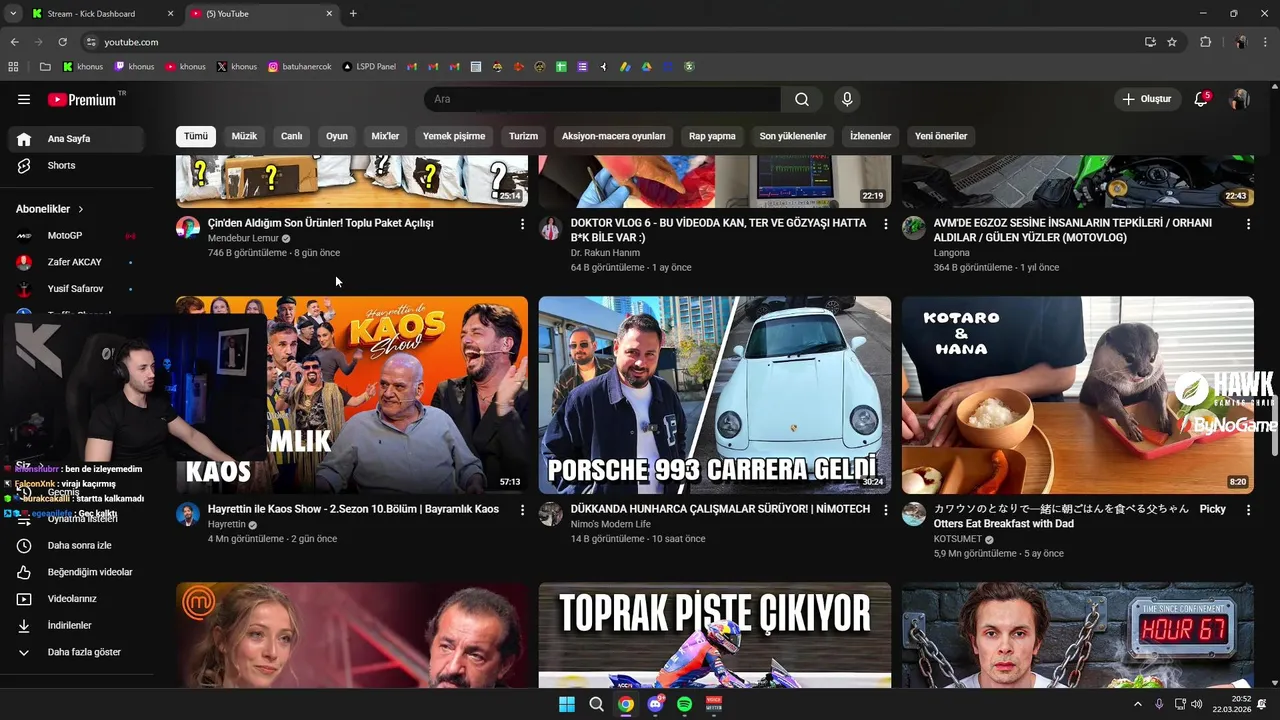Play the Kotaro & Hana otter thumbnail

1078,395
